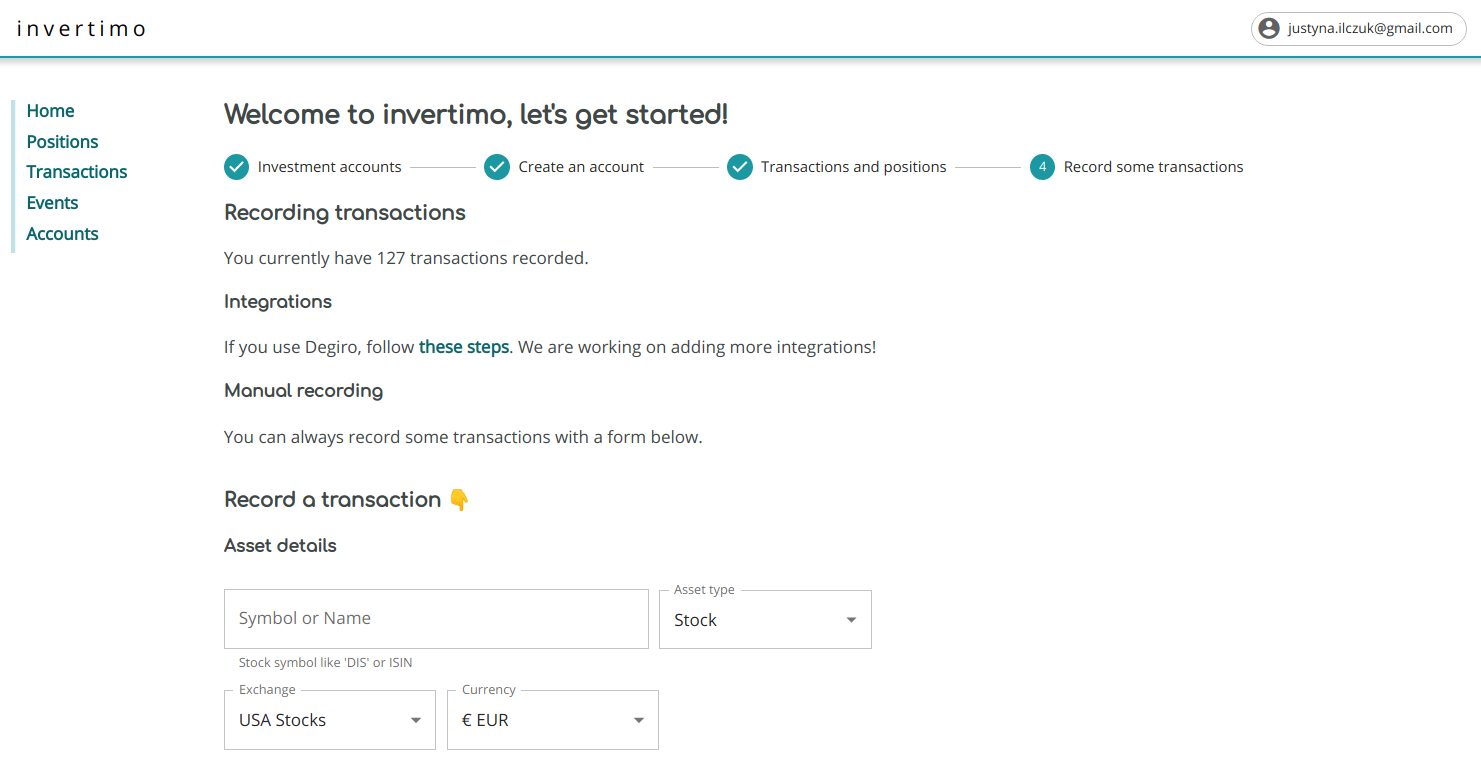Open the Positions page
This screenshot has width=1481, height=769.
pos(62,142)
